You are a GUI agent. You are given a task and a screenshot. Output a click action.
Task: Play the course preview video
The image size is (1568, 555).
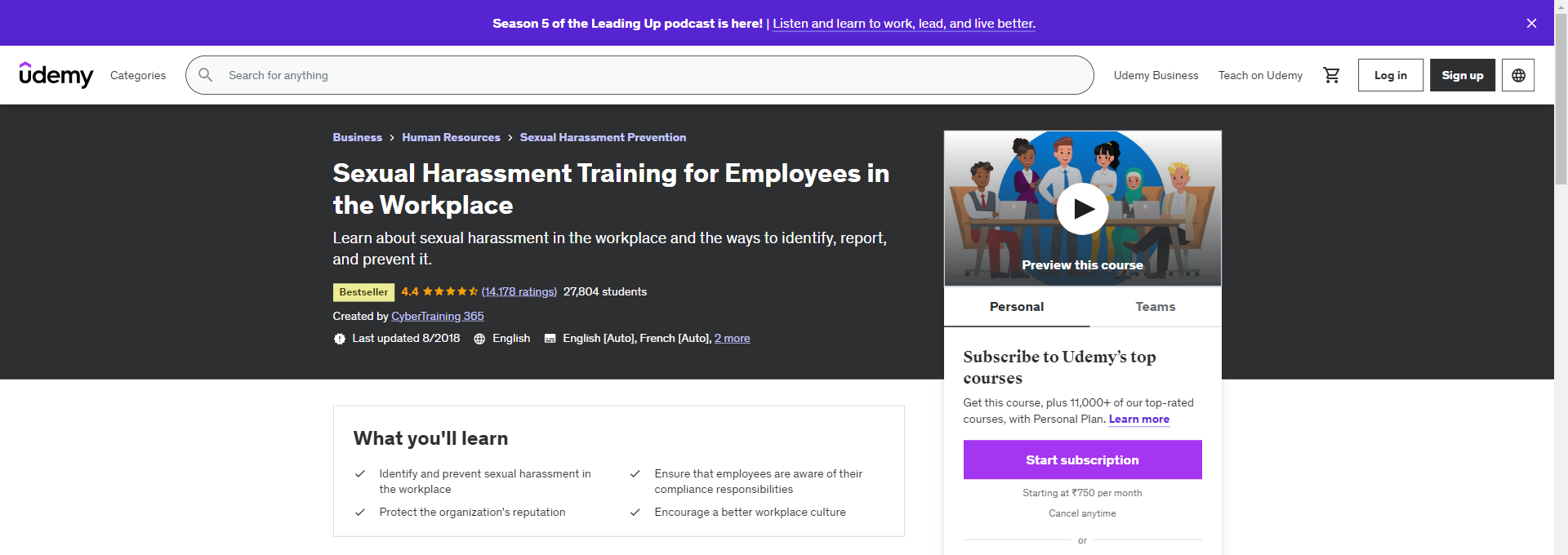[1082, 209]
